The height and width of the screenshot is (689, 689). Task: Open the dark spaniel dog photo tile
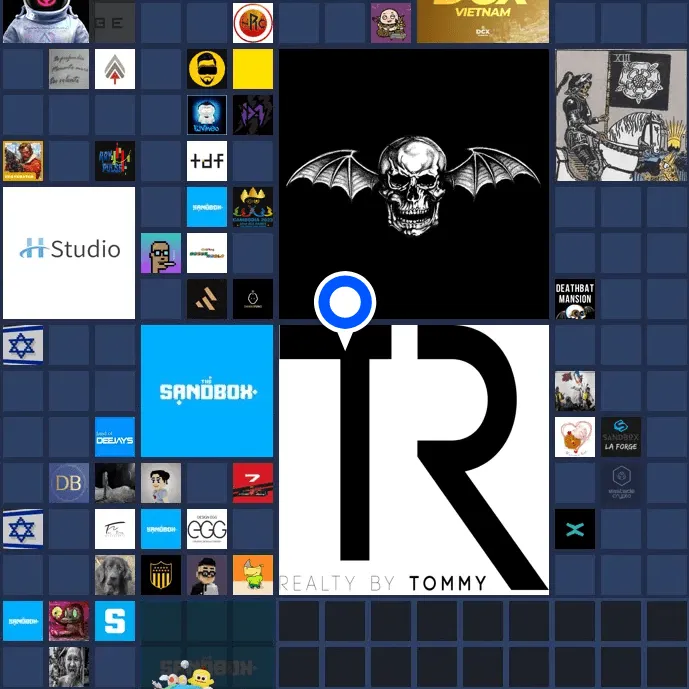(x=115, y=575)
